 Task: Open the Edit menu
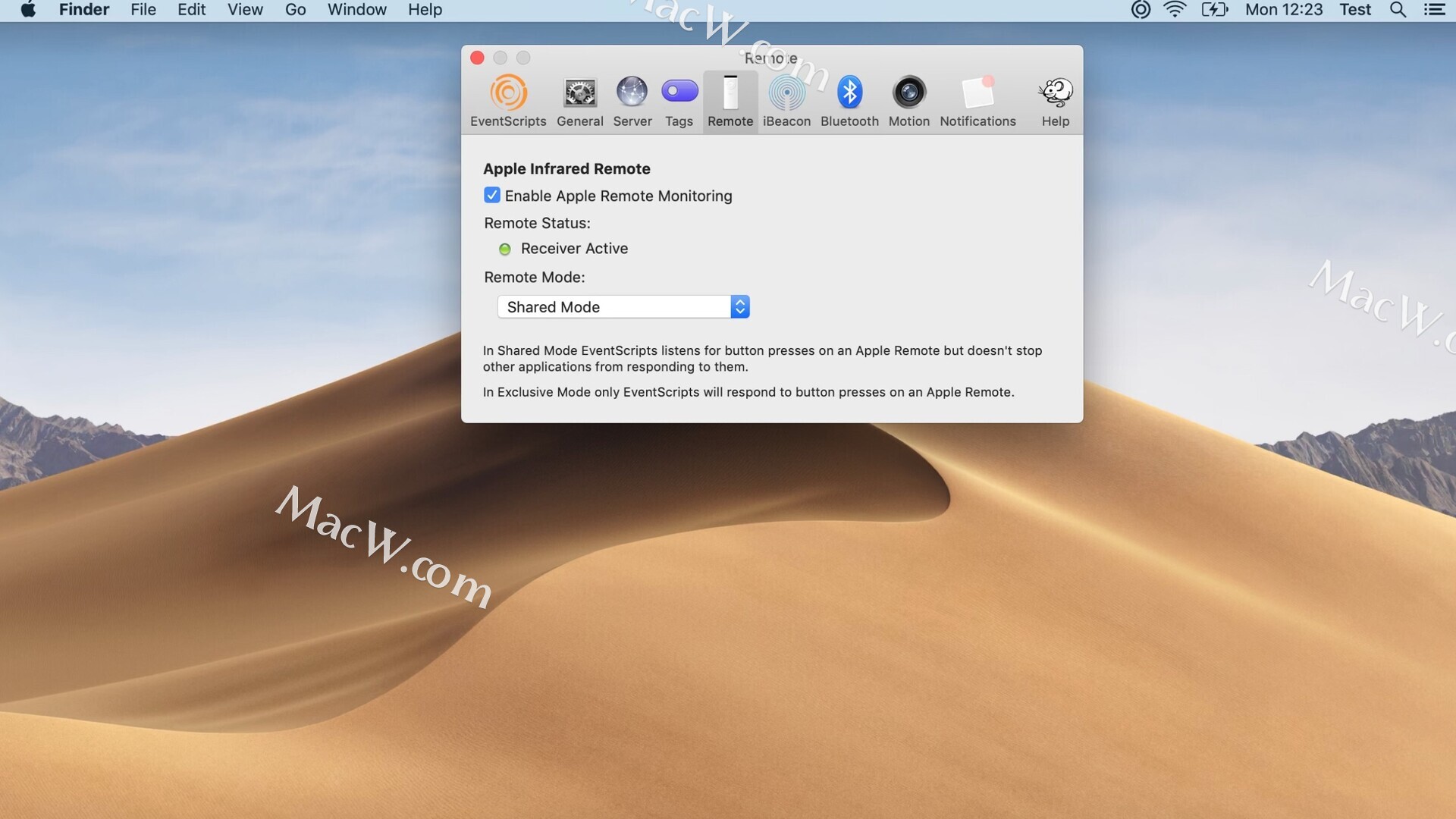(192, 10)
